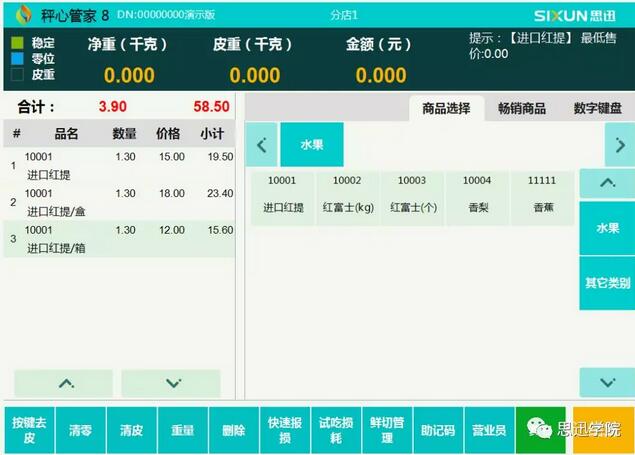Click the green stable indicator square
The width and height of the screenshot is (635, 455).
click(x=16, y=43)
